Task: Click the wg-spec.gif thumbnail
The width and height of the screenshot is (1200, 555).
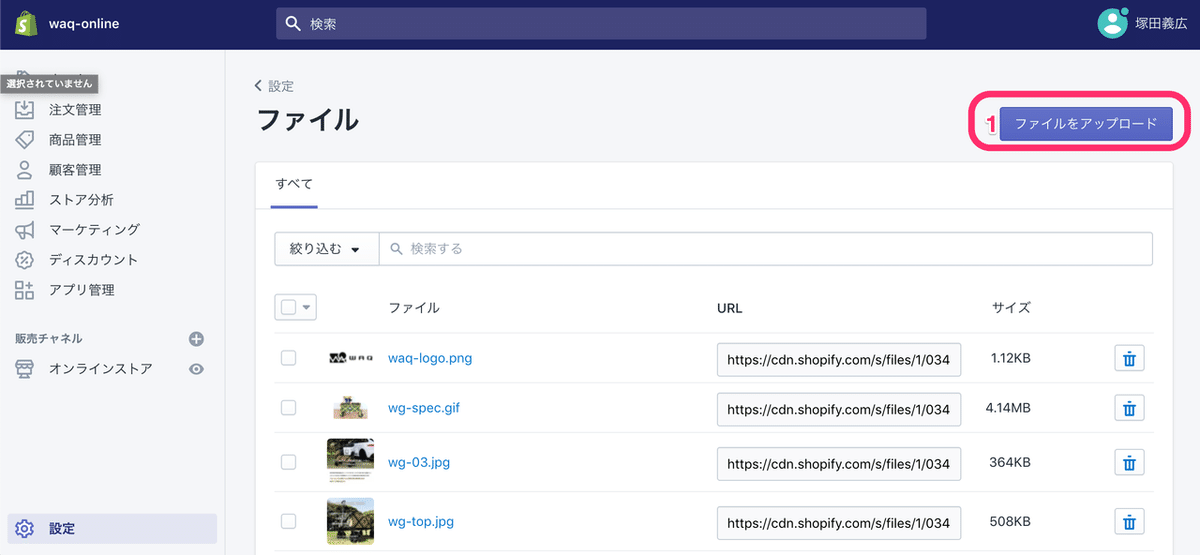Action: pyautogui.click(x=350, y=408)
